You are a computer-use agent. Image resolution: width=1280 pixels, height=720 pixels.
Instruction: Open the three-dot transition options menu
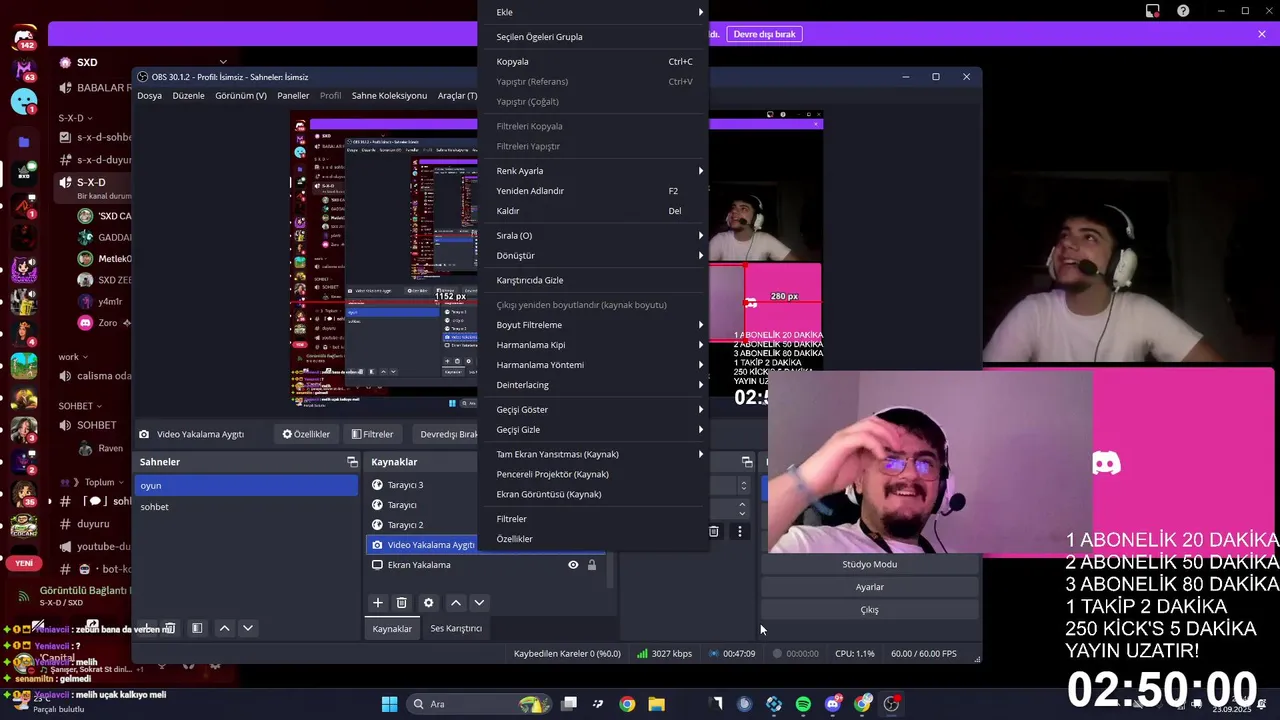coord(740,531)
